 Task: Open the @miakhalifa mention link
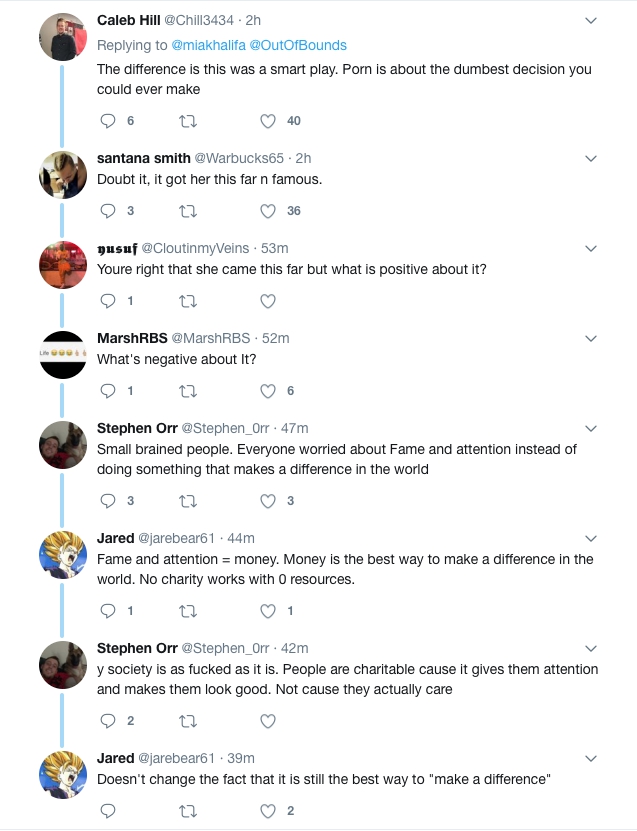pyautogui.click(x=212, y=45)
